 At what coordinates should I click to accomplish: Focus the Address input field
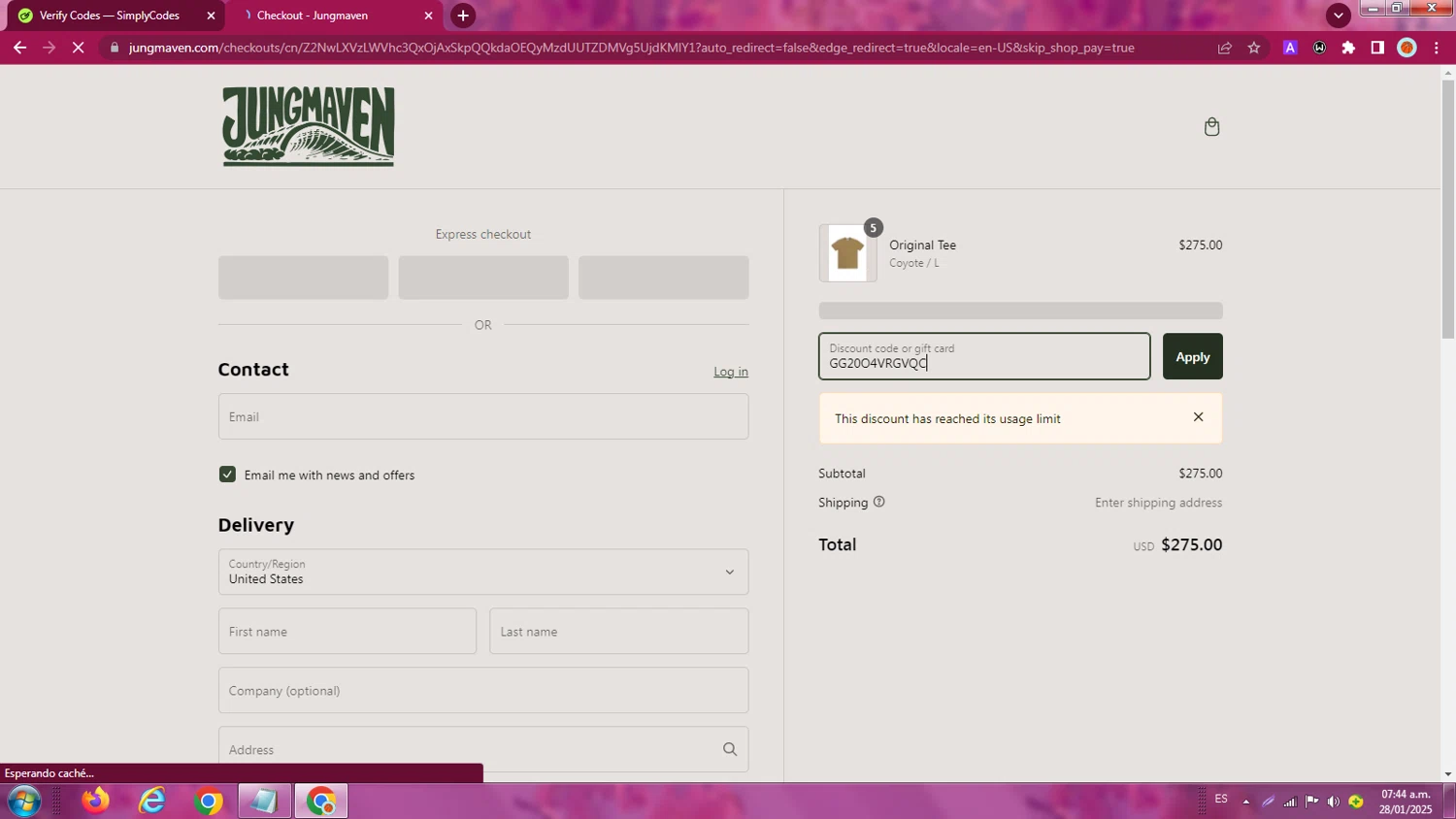(x=483, y=749)
